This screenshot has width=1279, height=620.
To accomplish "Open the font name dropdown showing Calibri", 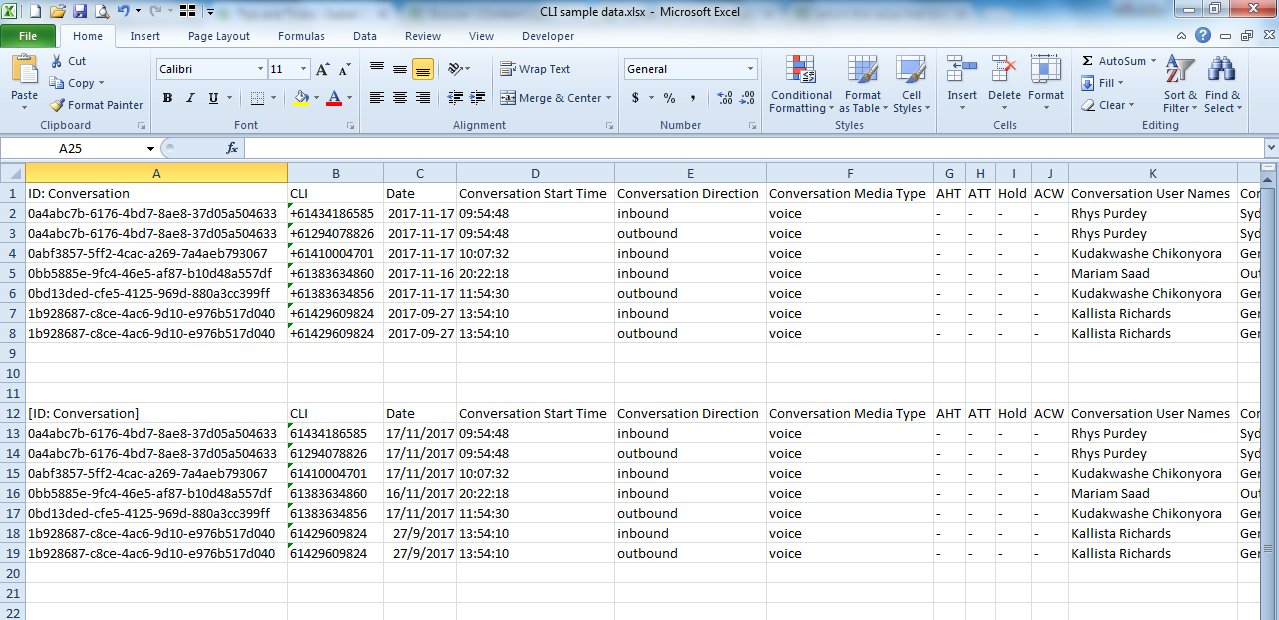I will (x=260, y=69).
